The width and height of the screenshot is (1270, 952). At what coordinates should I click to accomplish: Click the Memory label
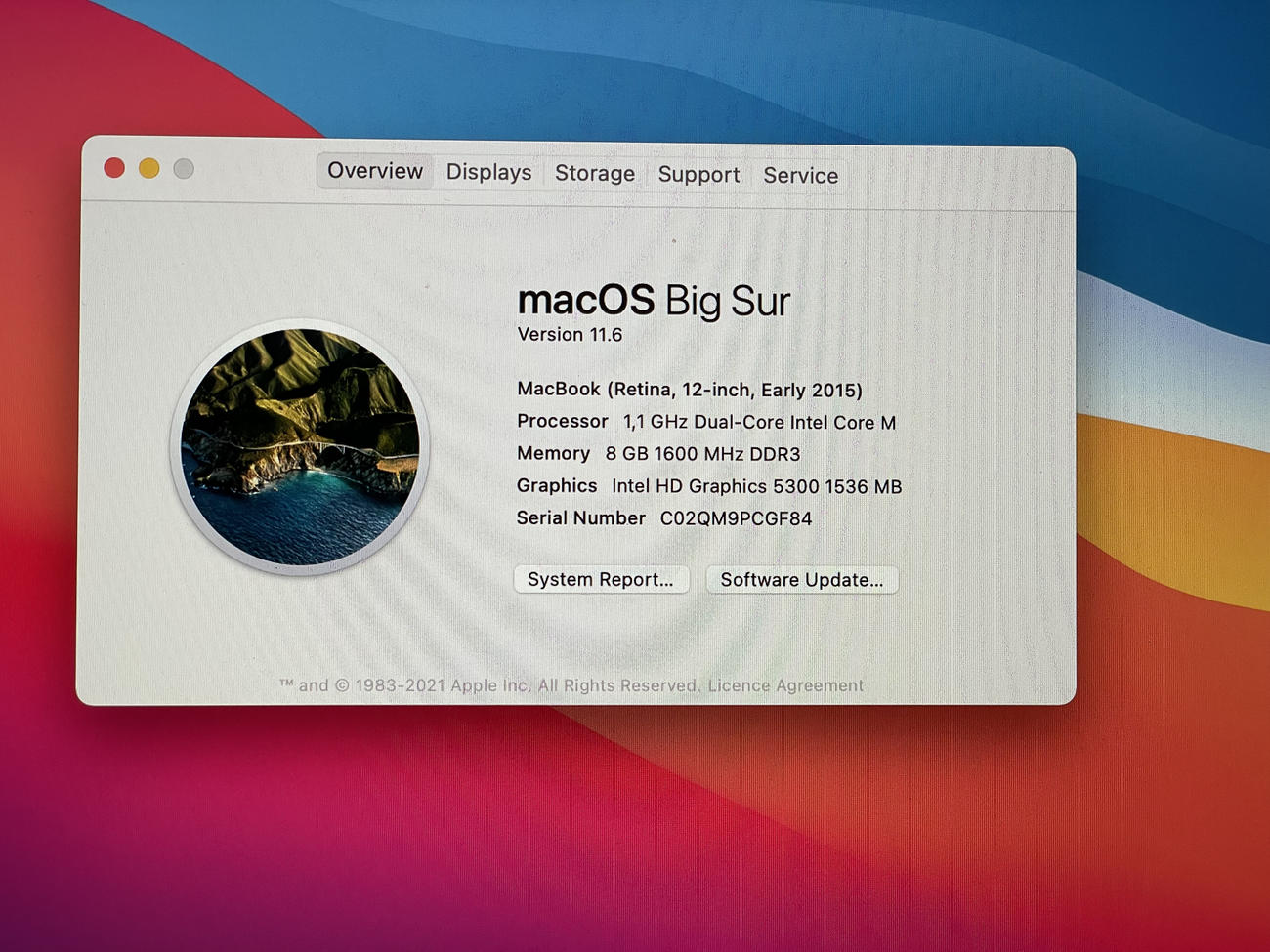point(553,453)
